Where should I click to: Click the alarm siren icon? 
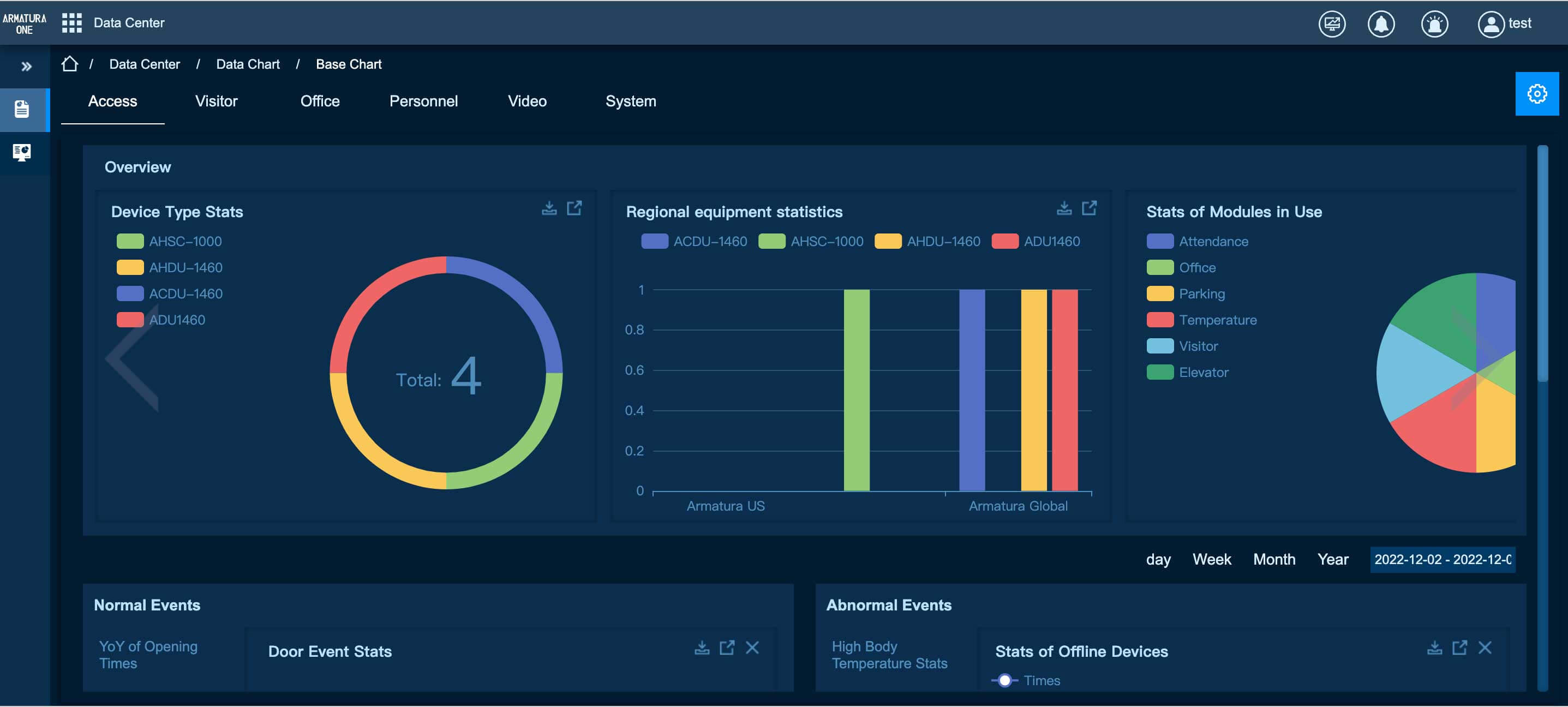tap(1434, 25)
